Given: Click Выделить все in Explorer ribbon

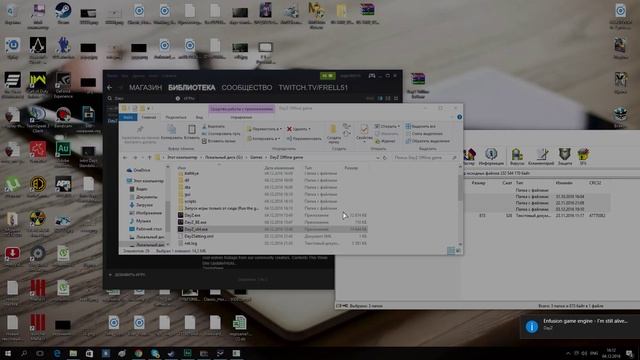Looking at the screenshot, I should coord(420,127).
